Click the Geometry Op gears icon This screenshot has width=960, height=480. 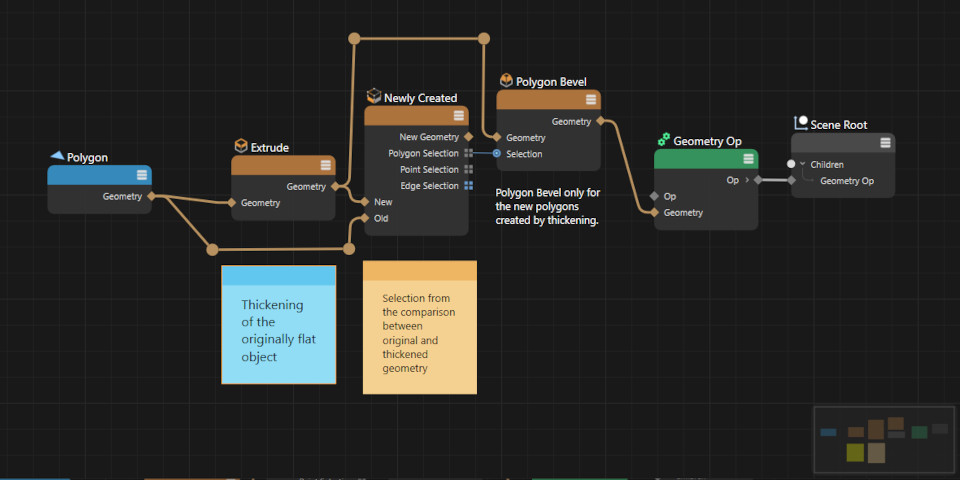click(663, 141)
